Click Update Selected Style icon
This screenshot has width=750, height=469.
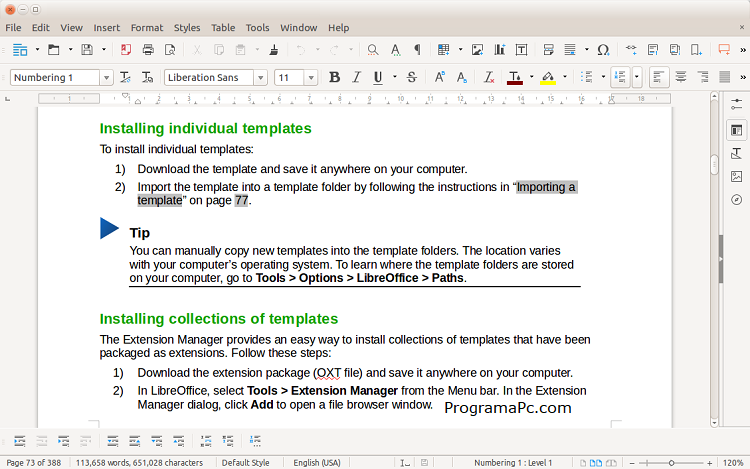click(125, 77)
